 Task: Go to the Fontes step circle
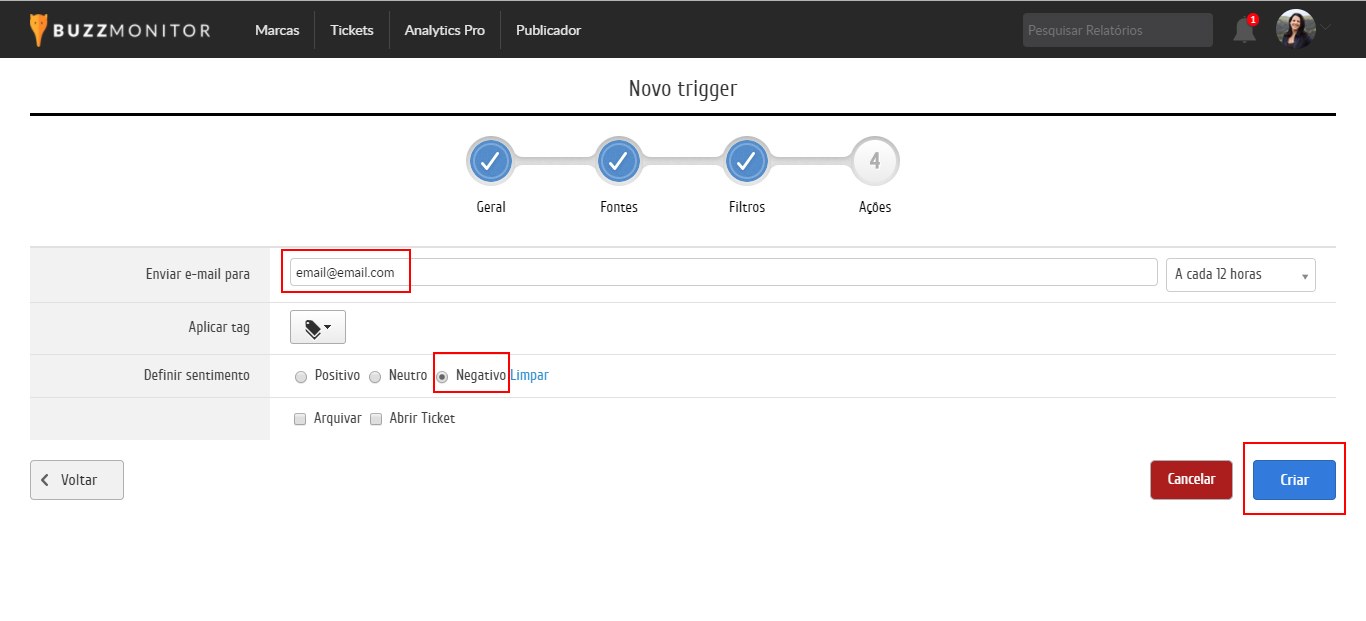pyautogui.click(x=619, y=161)
